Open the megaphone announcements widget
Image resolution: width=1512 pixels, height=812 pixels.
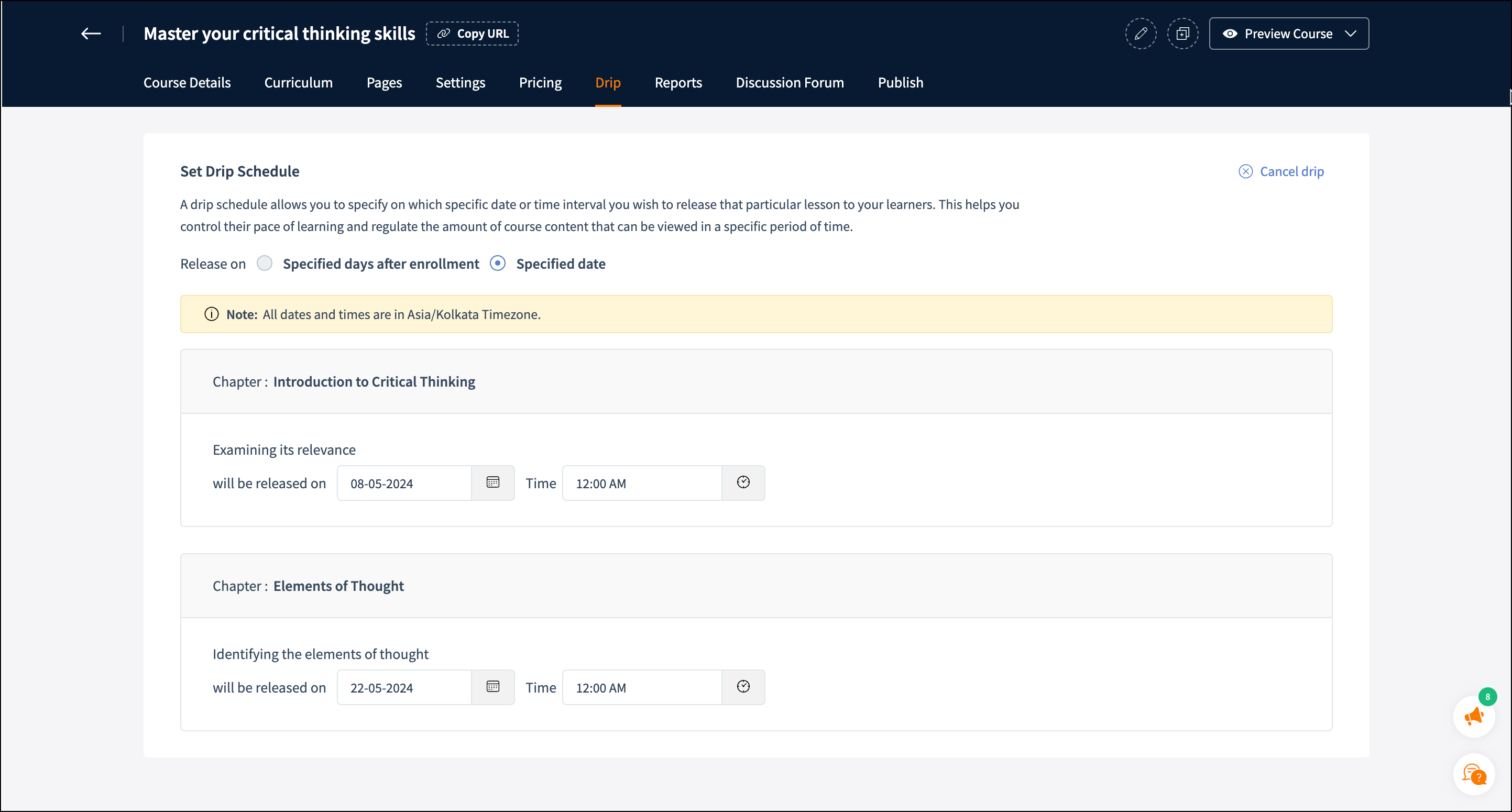click(1474, 716)
